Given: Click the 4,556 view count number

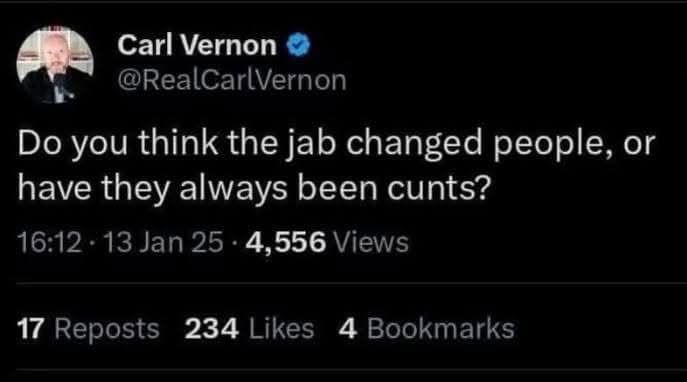Looking at the screenshot, I should 286,243.
